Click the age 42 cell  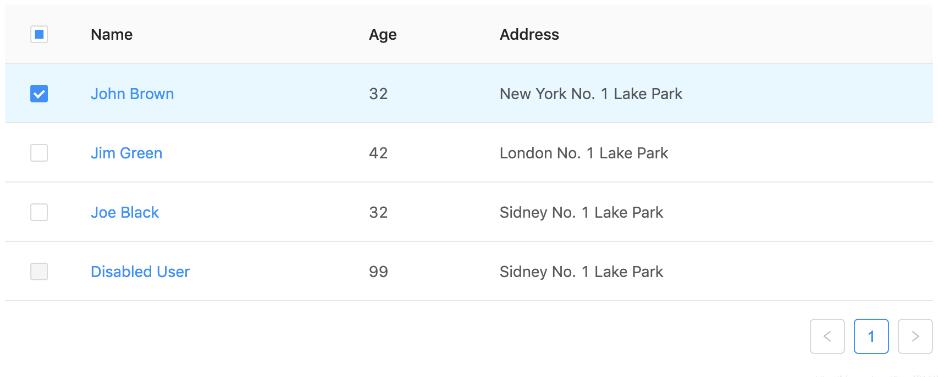[x=378, y=153]
